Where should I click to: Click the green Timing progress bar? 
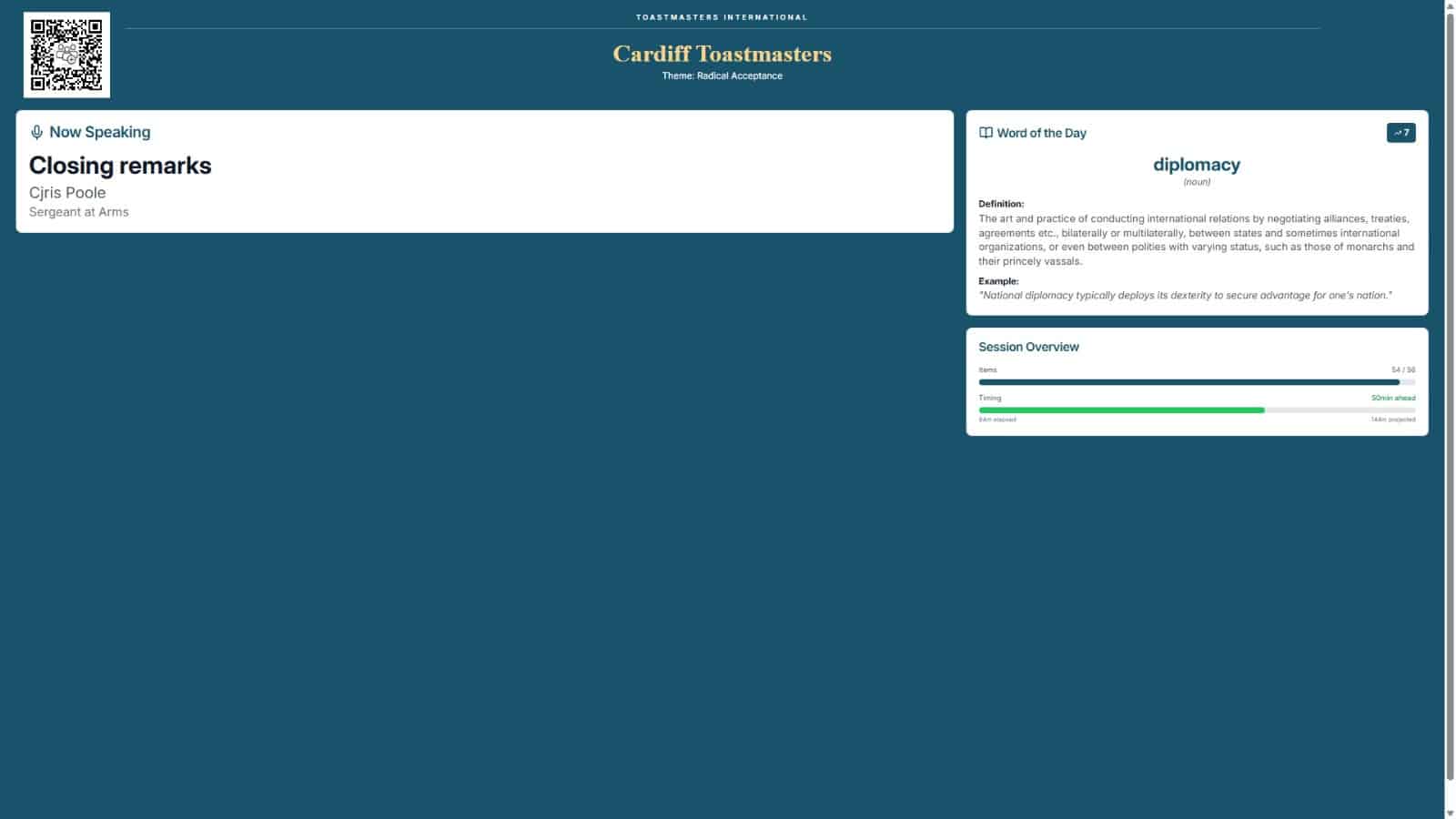coord(1121,410)
